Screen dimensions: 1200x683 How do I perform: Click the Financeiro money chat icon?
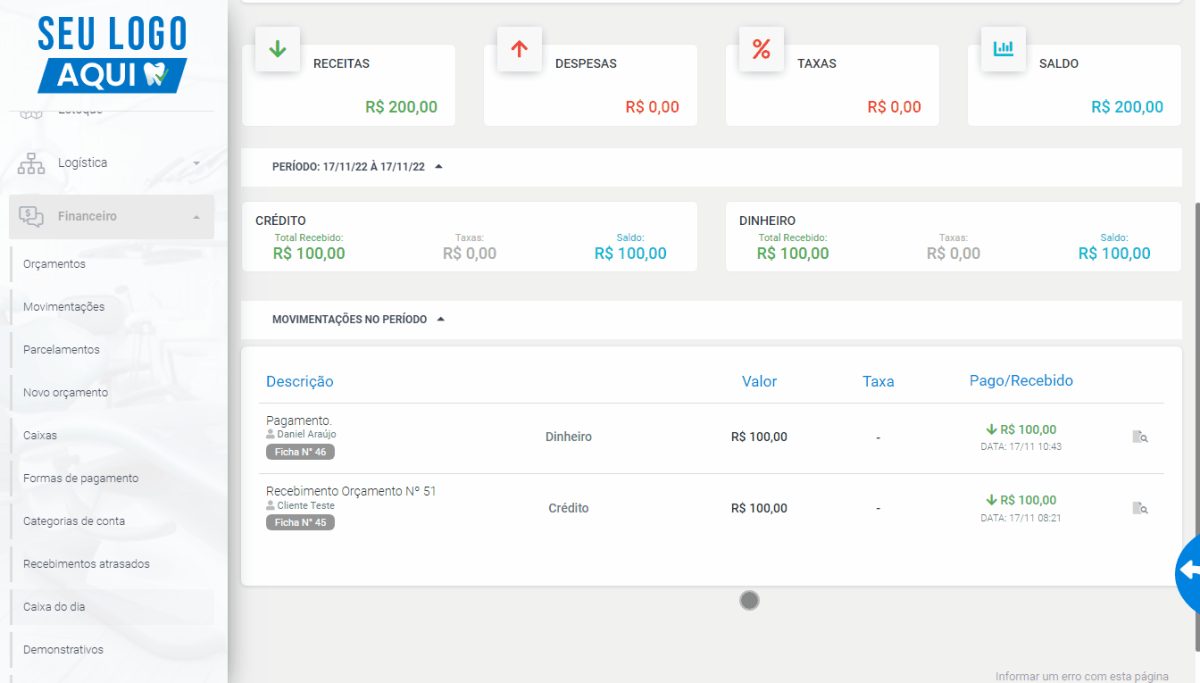[32, 216]
